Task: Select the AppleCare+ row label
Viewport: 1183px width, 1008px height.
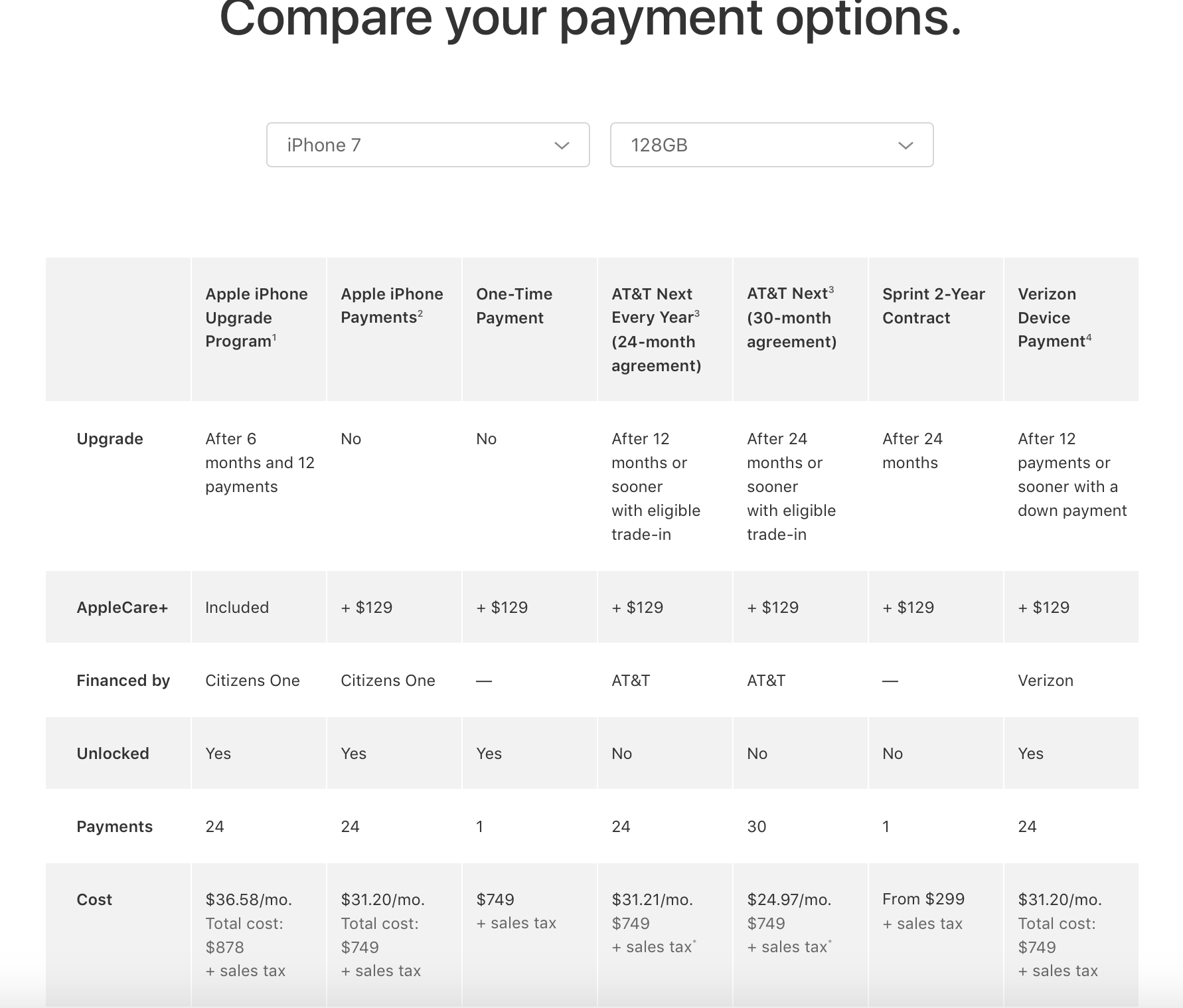Action: 123,607
